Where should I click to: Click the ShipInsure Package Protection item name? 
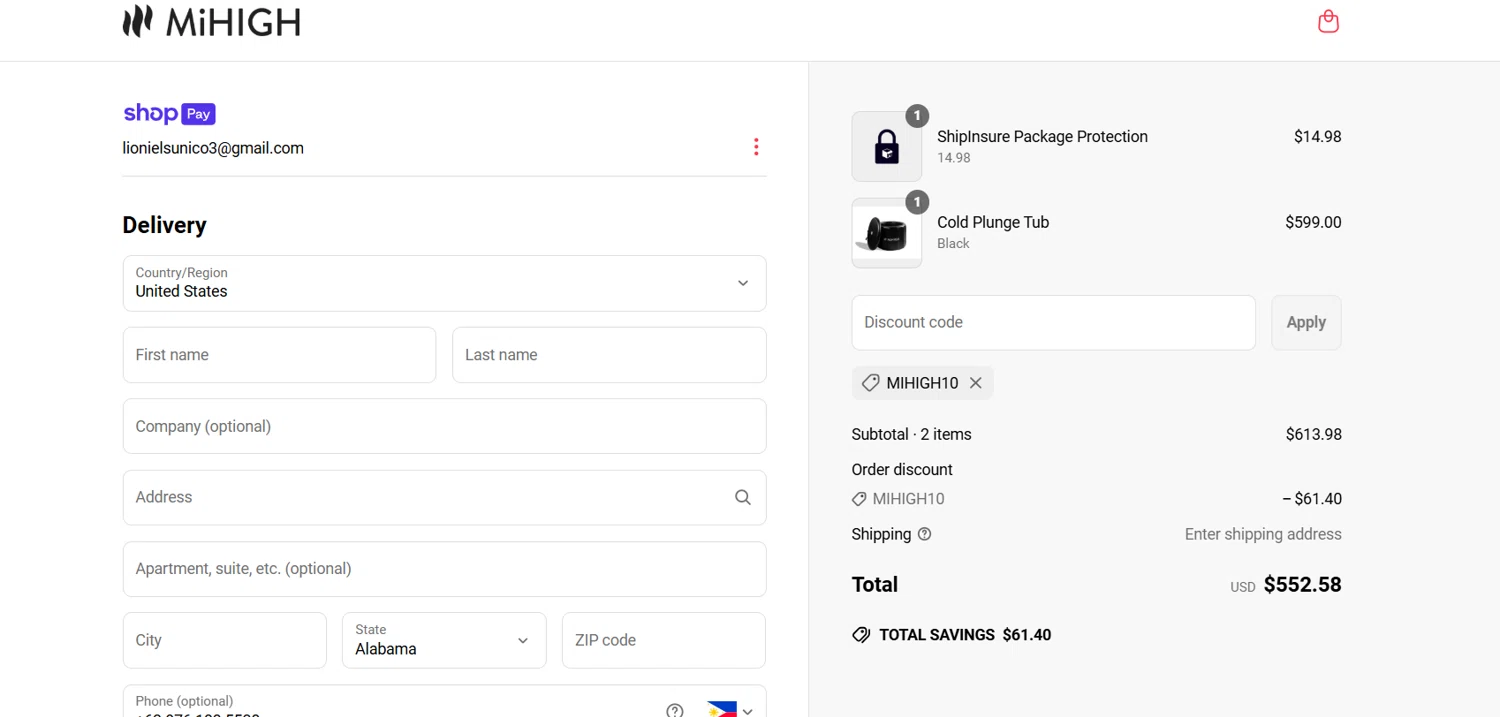pos(1042,137)
